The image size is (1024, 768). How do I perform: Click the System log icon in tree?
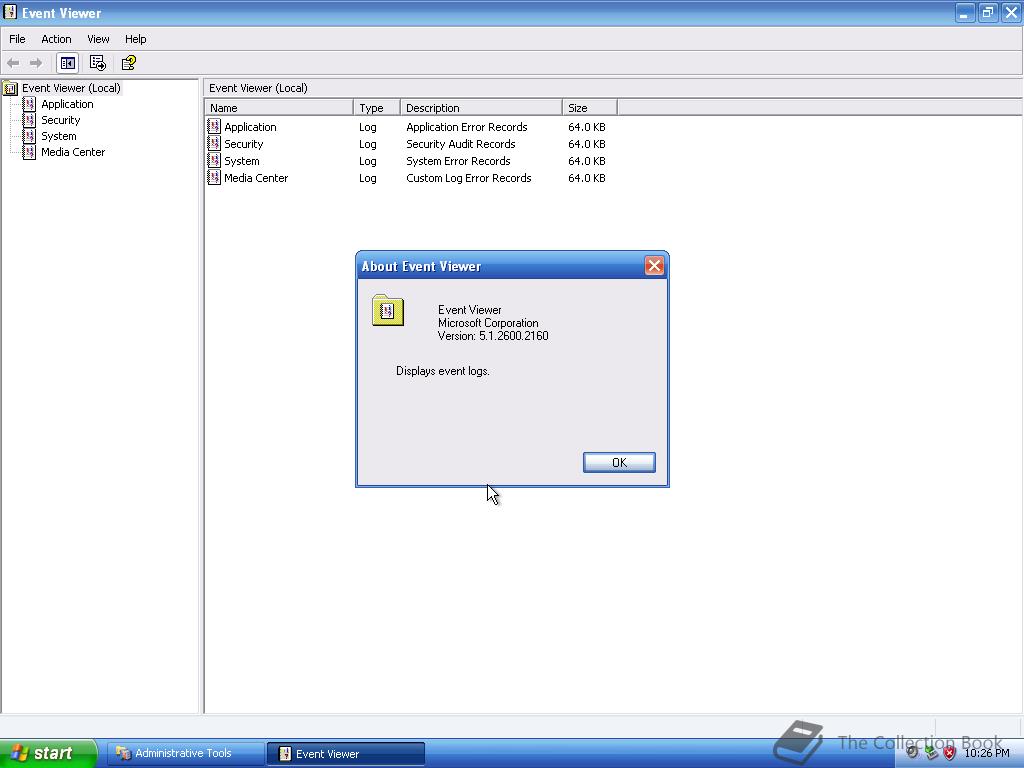[x=29, y=136]
